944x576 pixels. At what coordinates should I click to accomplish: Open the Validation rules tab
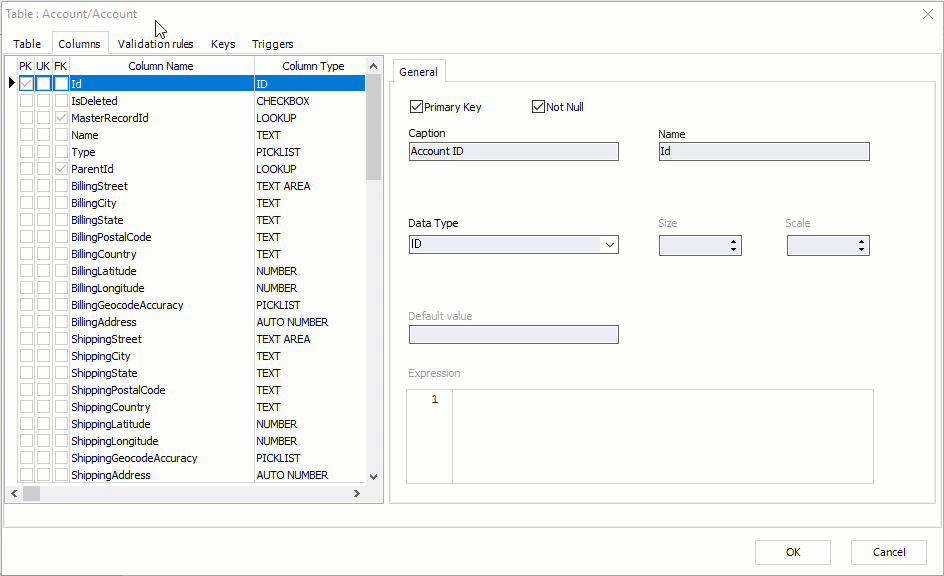coord(155,44)
